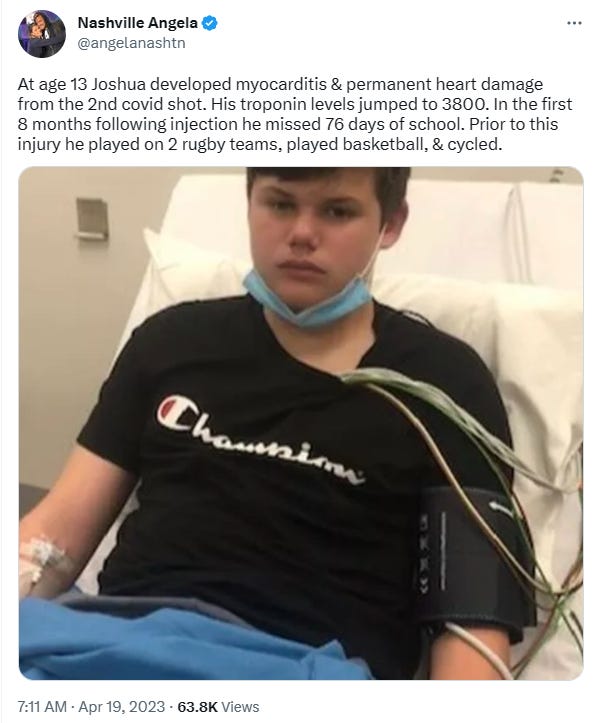Image resolution: width=600 pixels, height=723 pixels.
Task: Click the wall fixture in photo background
Action: click(92, 219)
